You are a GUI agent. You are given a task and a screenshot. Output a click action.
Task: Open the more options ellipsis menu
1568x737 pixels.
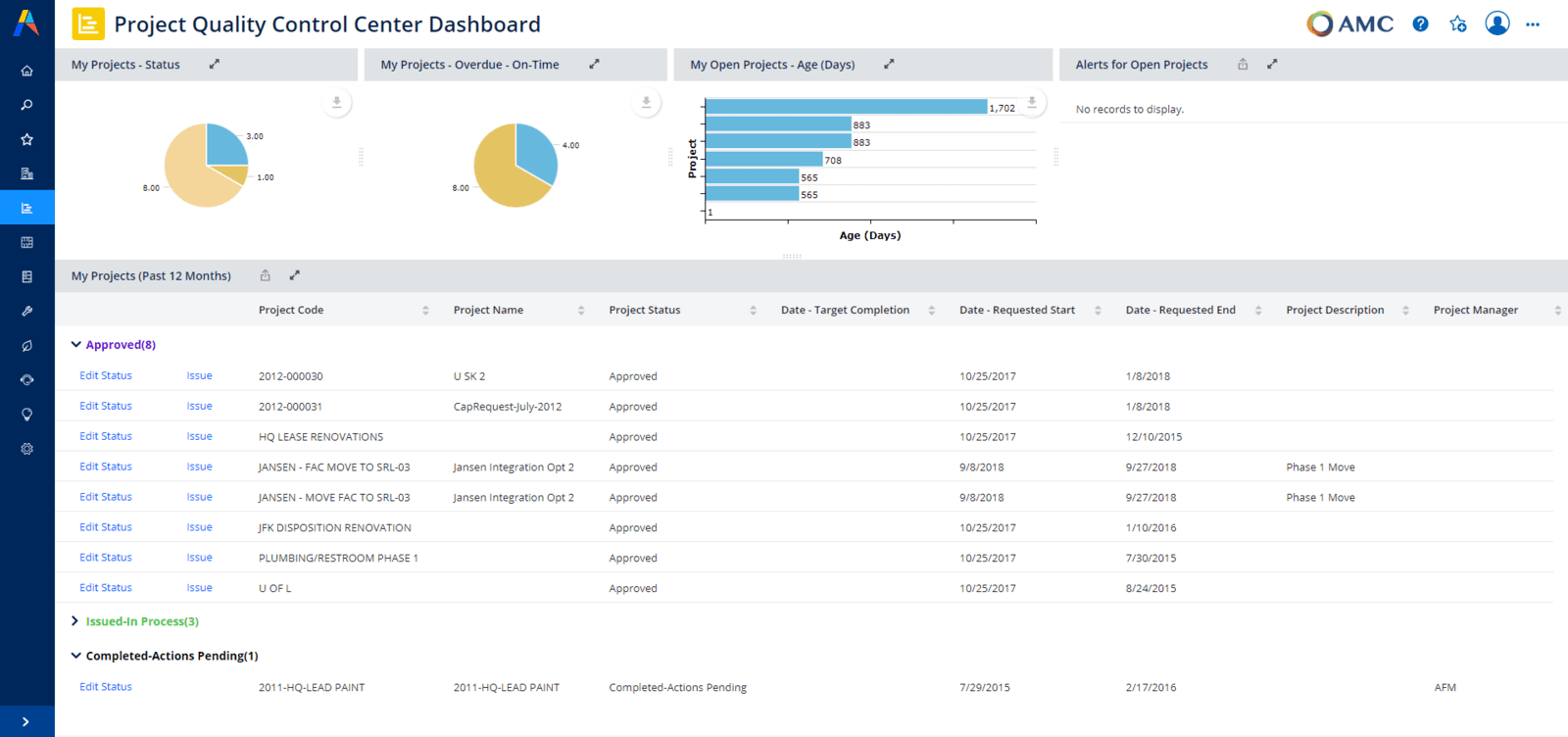click(x=1533, y=25)
